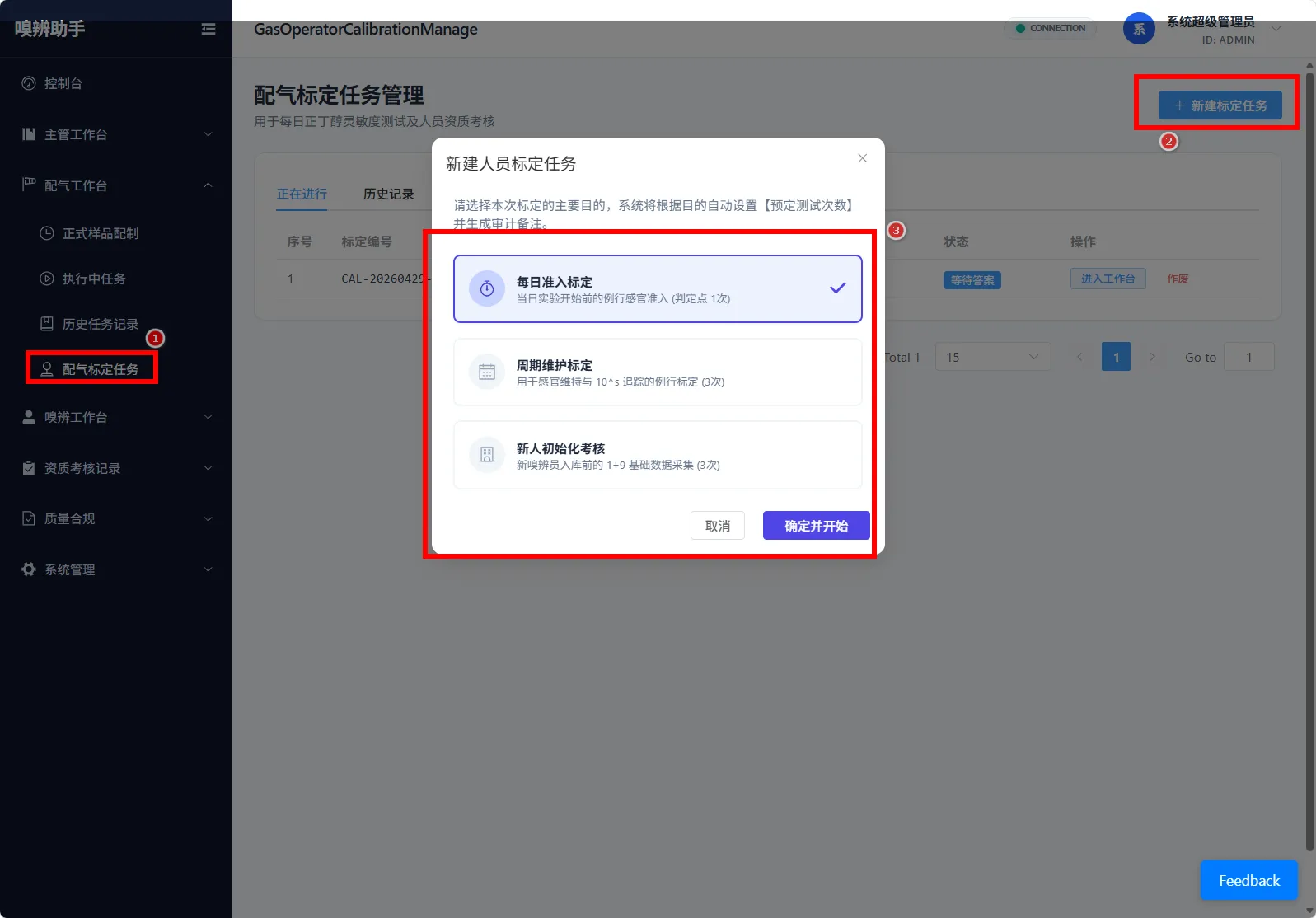Click the 嗅辨助手 app title
Screen dimensions: 1316x918
pos(49,29)
